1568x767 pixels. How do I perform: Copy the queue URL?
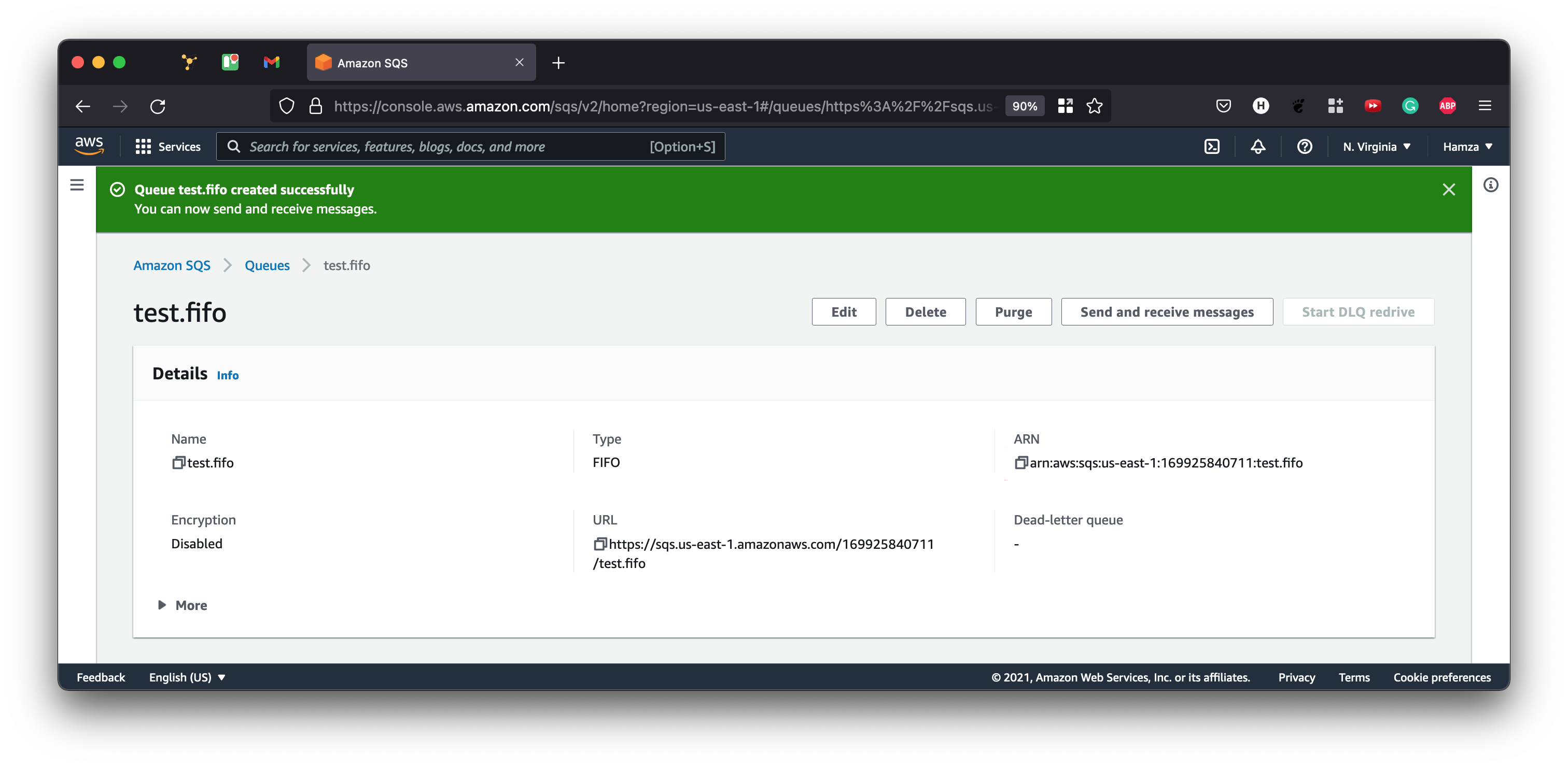click(x=599, y=544)
